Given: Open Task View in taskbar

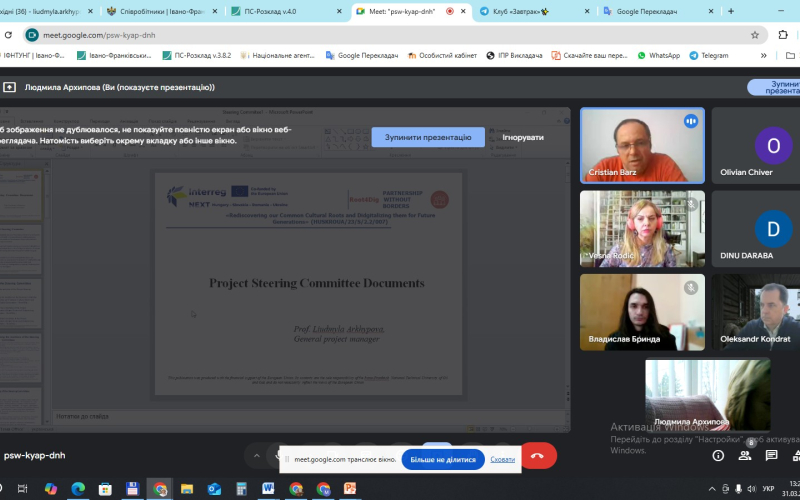Looking at the screenshot, I should (22, 489).
